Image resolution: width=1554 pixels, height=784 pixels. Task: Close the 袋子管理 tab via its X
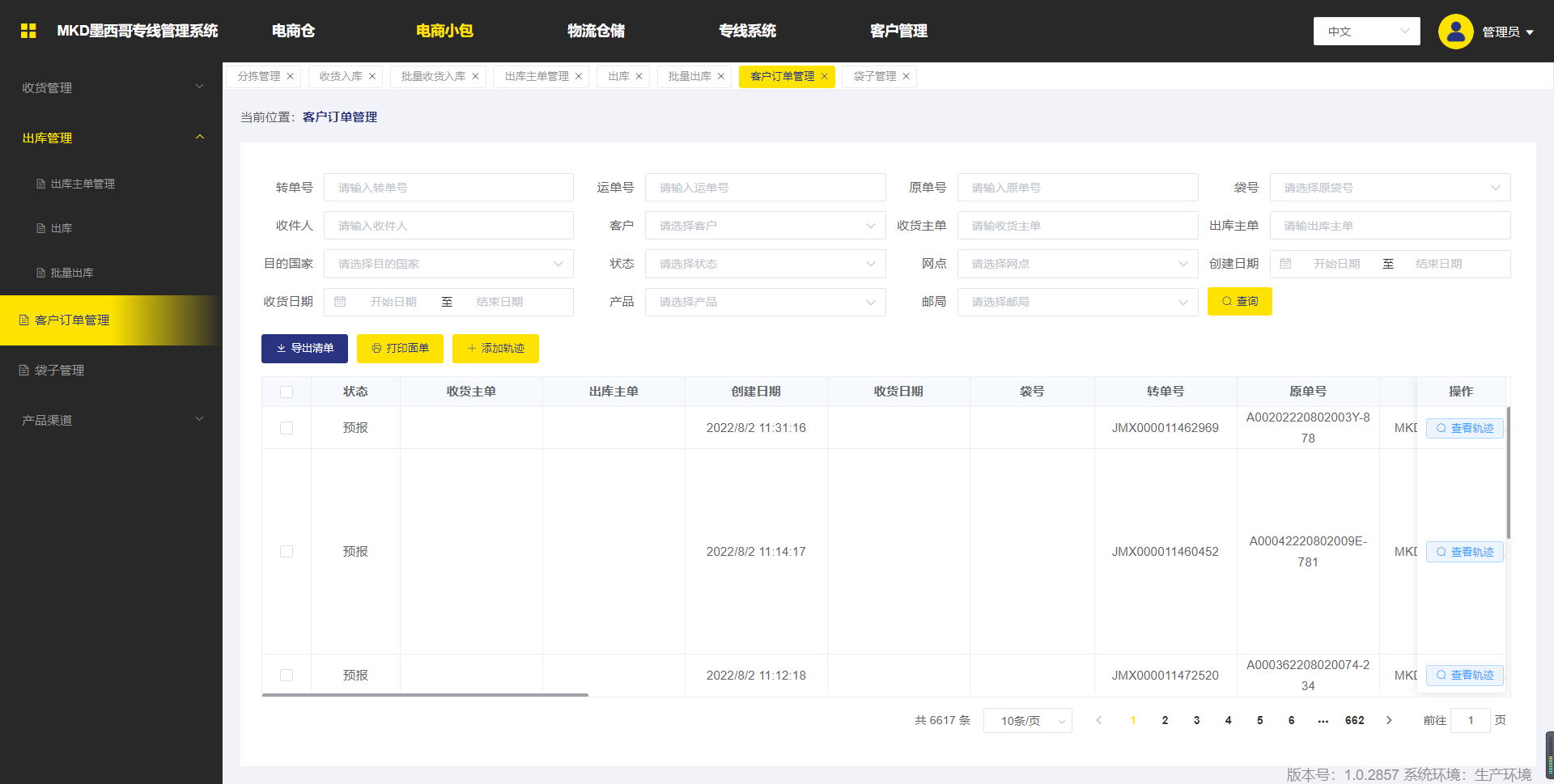coord(906,77)
